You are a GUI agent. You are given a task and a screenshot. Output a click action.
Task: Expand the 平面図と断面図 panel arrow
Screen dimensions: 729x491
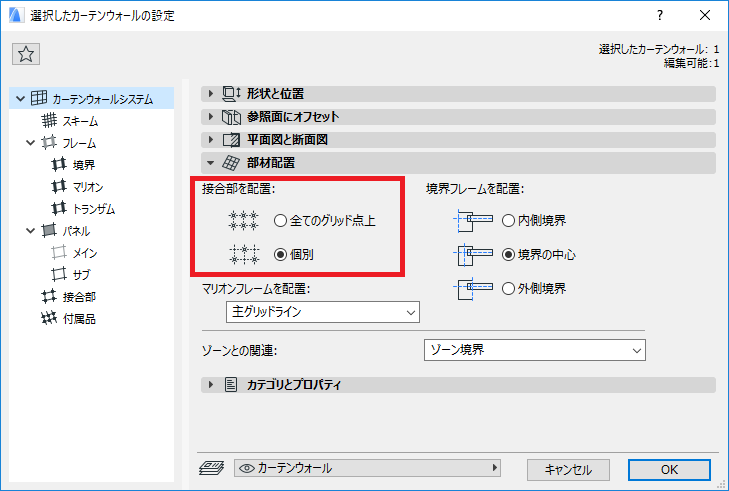tap(211, 139)
